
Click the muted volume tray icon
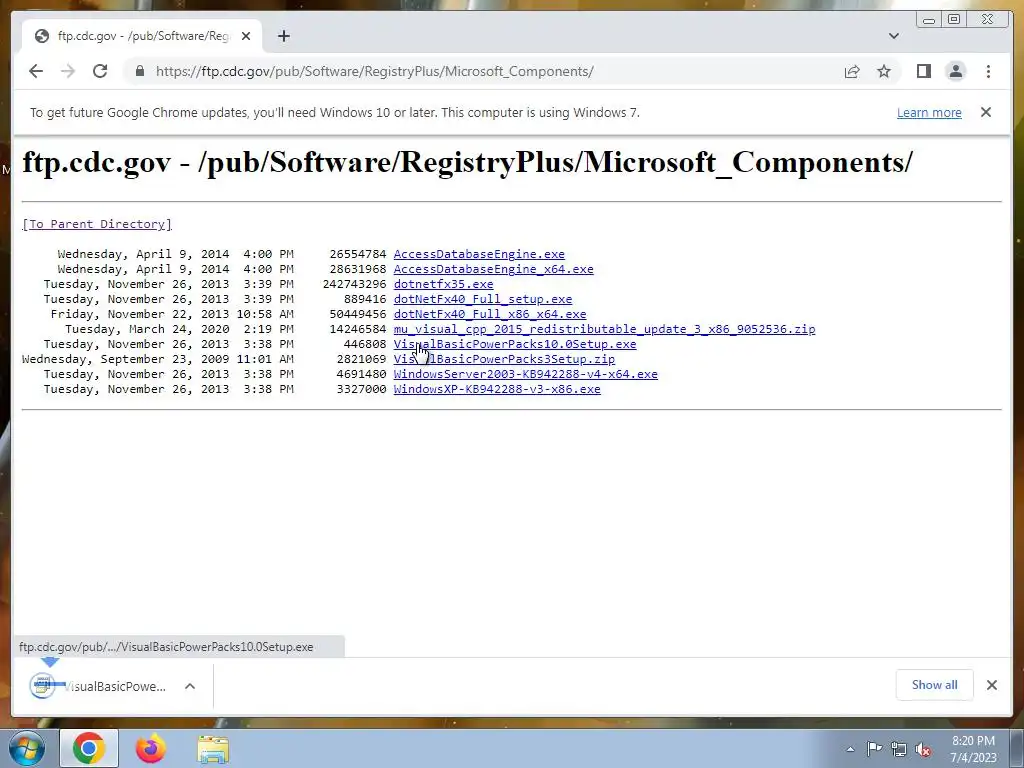click(x=923, y=750)
